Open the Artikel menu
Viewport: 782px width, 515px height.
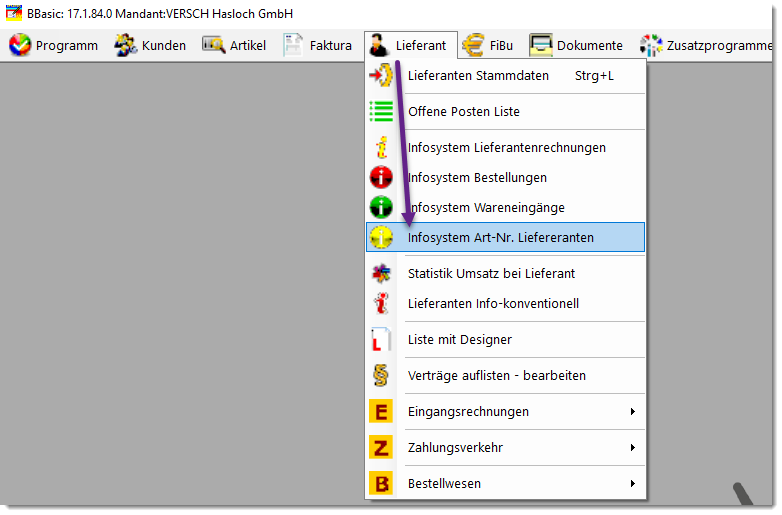[x=248, y=45]
